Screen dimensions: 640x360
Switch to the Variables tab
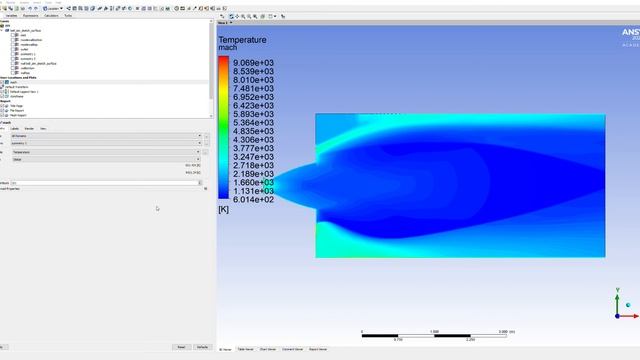coord(11,16)
